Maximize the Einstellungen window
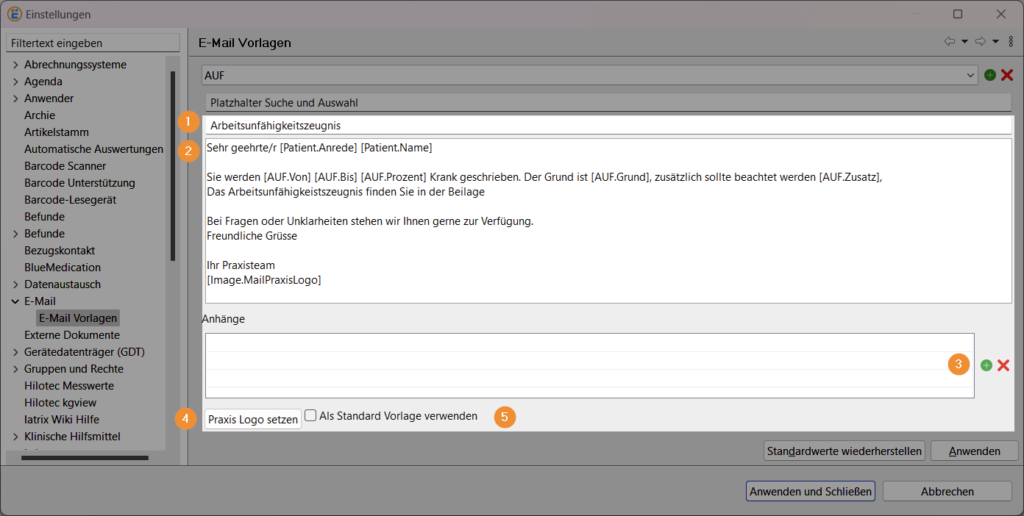 (958, 14)
